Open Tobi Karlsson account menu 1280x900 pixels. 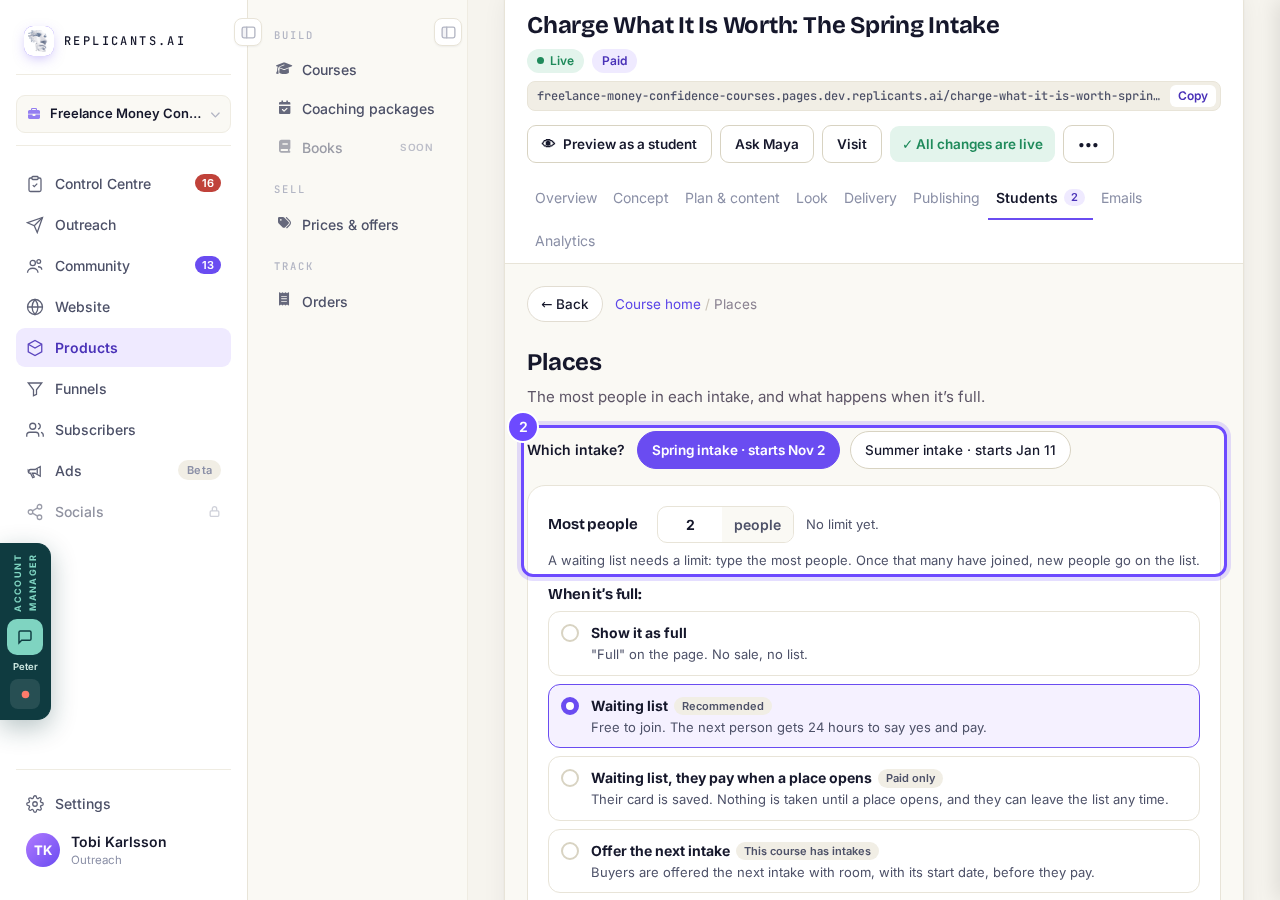point(124,850)
